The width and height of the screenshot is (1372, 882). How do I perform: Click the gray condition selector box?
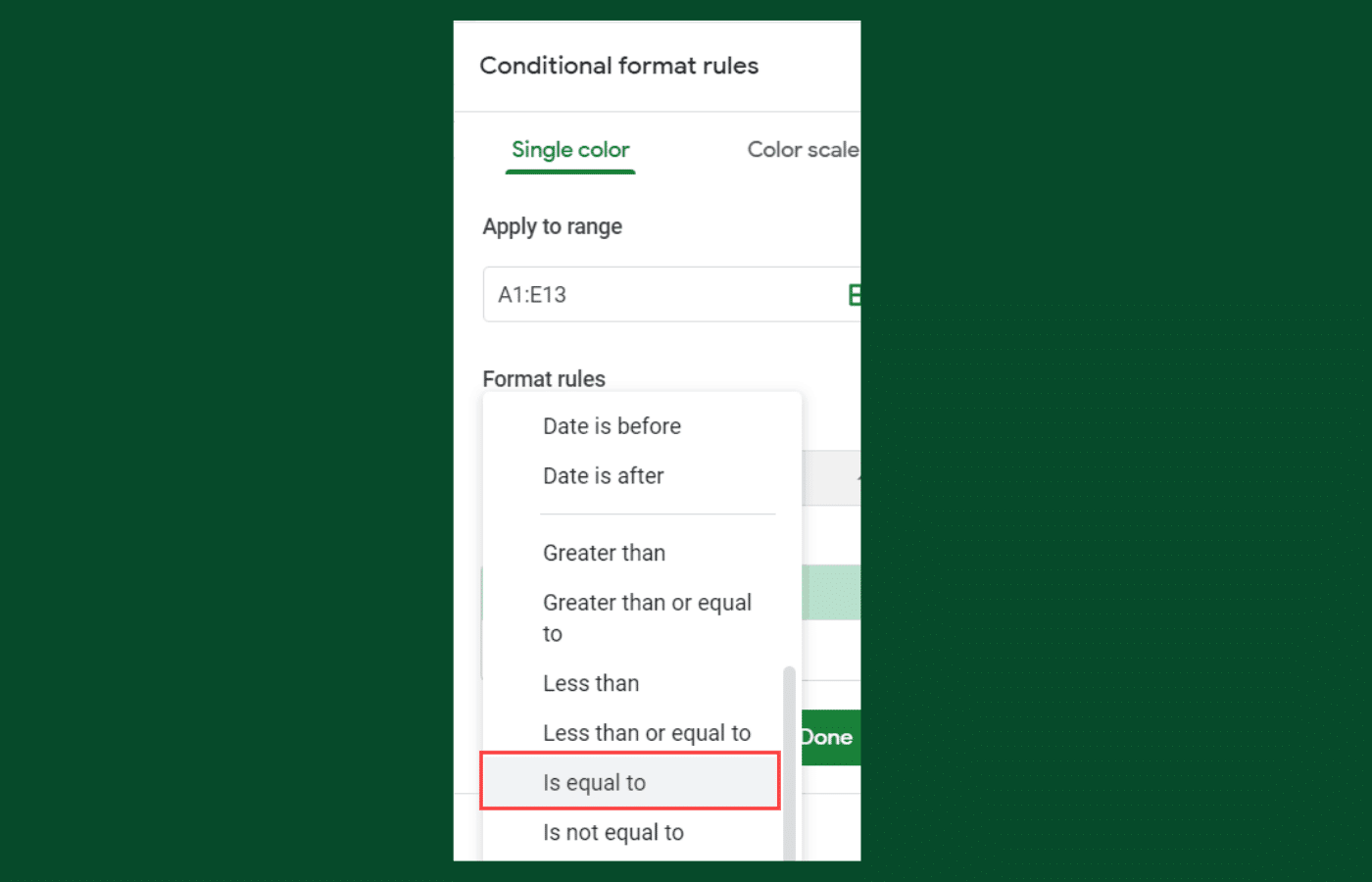click(x=831, y=477)
